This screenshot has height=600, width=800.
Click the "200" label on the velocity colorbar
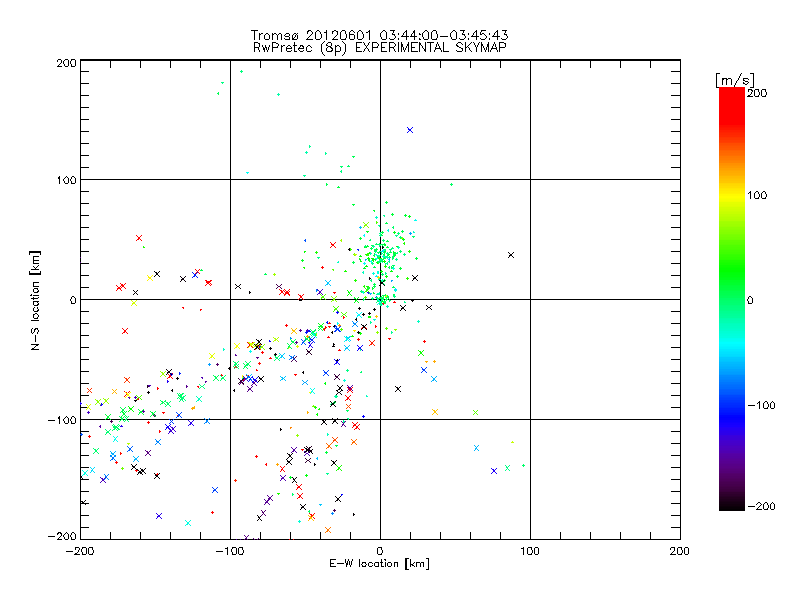click(x=757, y=93)
